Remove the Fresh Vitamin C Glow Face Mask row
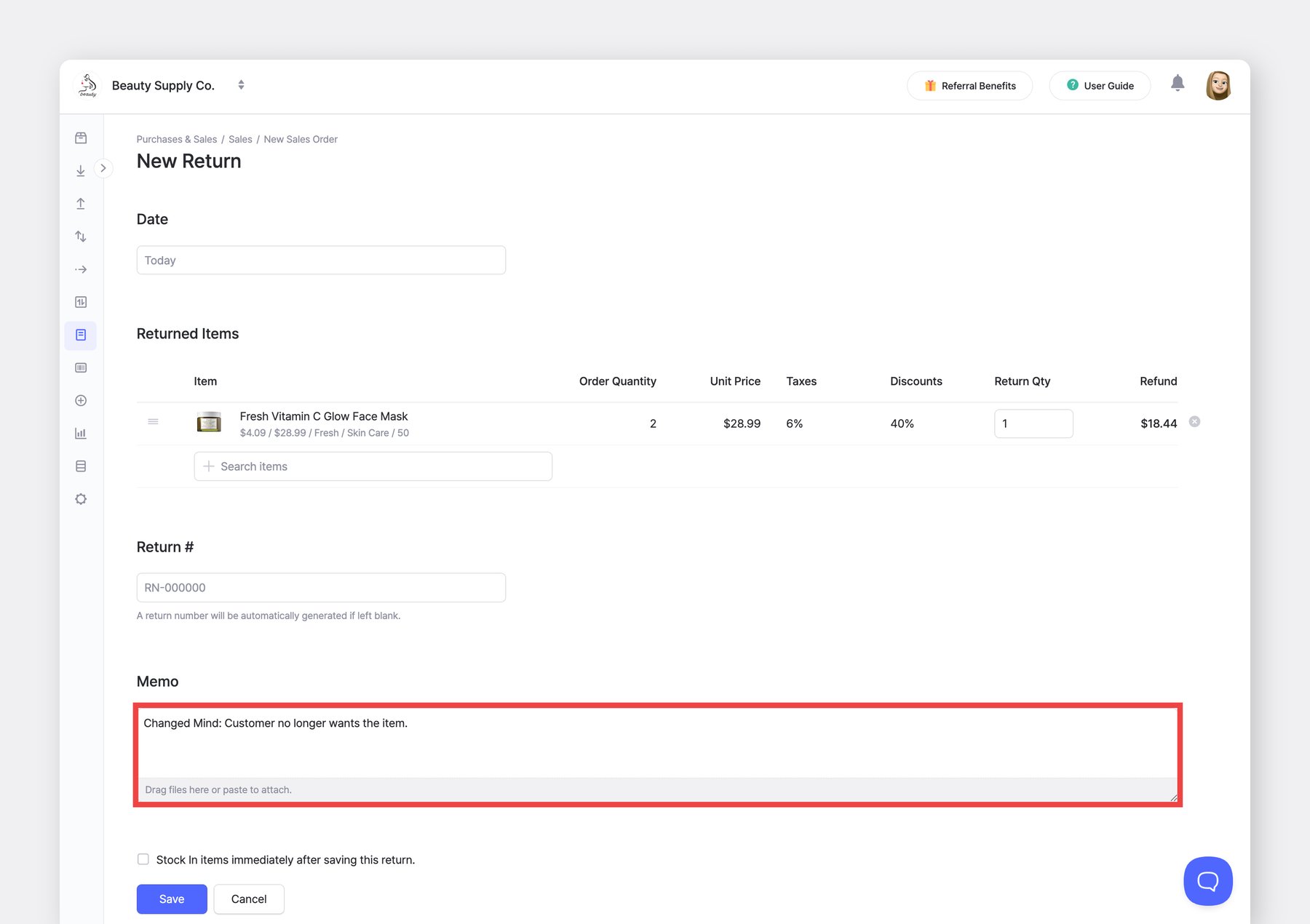The width and height of the screenshot is (1310, 924). coord(1194,422)
